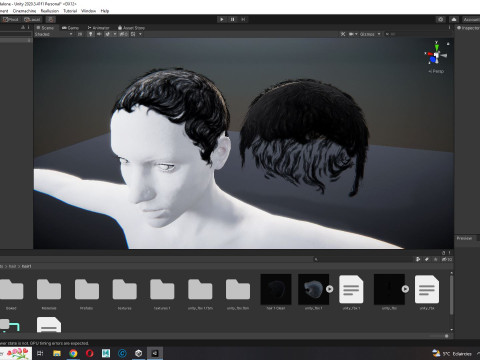Click the blue Z axis on orientation gizmo
The image size is (480, 360).
pyautogui.click(x=433, y=60)
